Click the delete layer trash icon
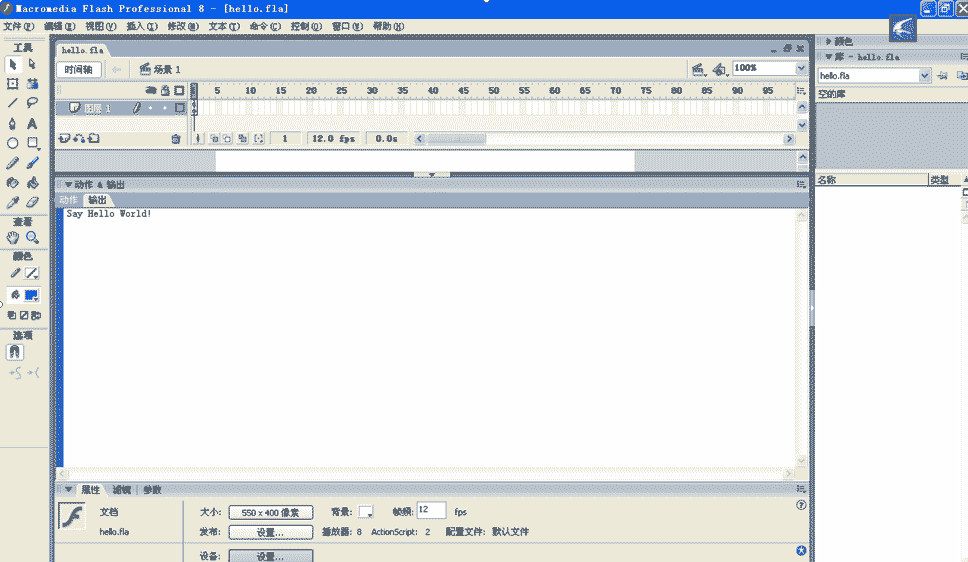 (x=176, y=139)
